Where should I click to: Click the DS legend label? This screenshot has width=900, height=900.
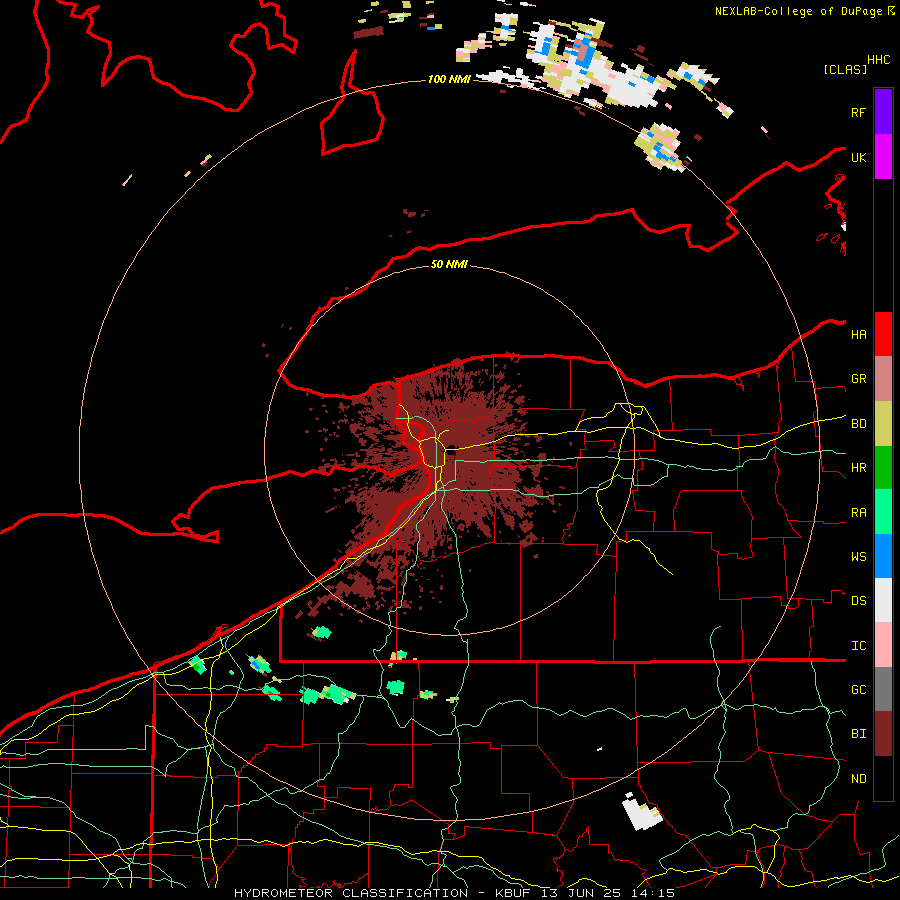click(x=858, y=601)
